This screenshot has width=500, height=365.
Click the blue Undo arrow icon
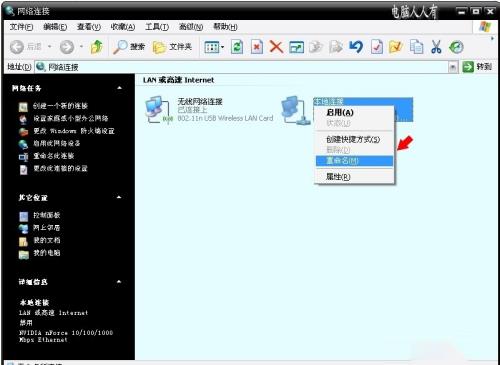pos(356,47)
